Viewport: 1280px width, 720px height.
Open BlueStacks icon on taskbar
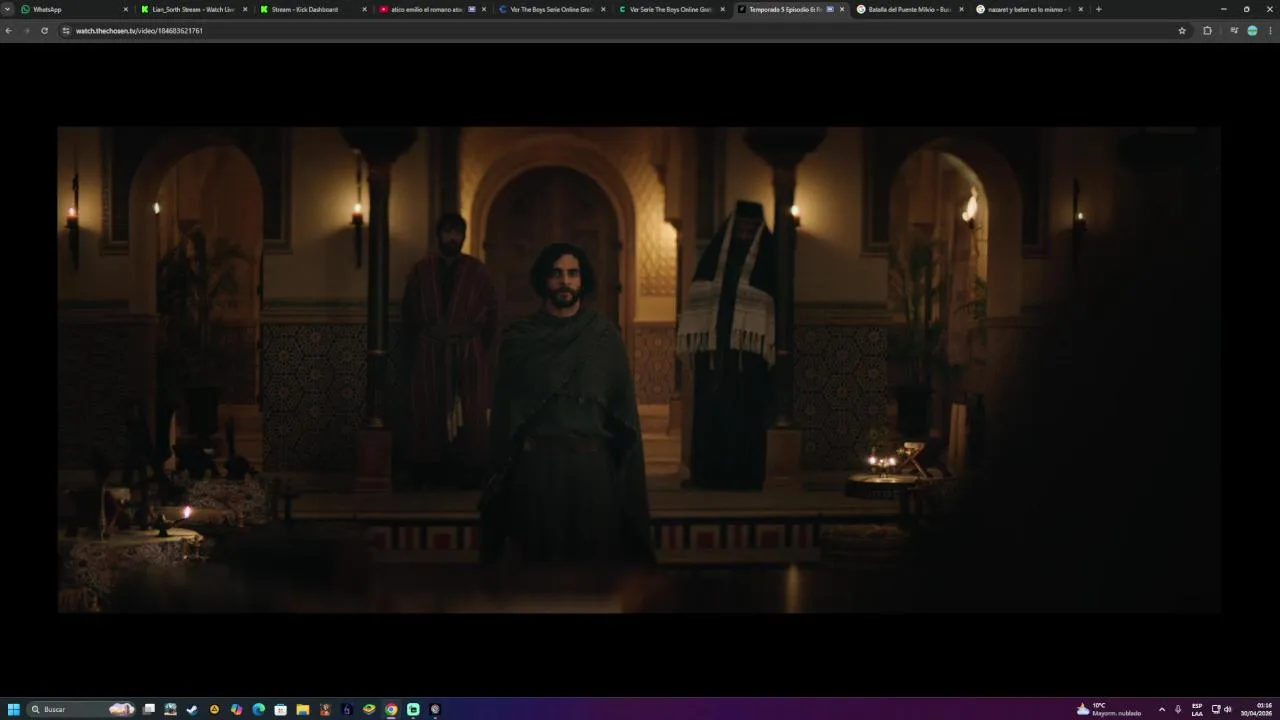(x=369, y=709)
